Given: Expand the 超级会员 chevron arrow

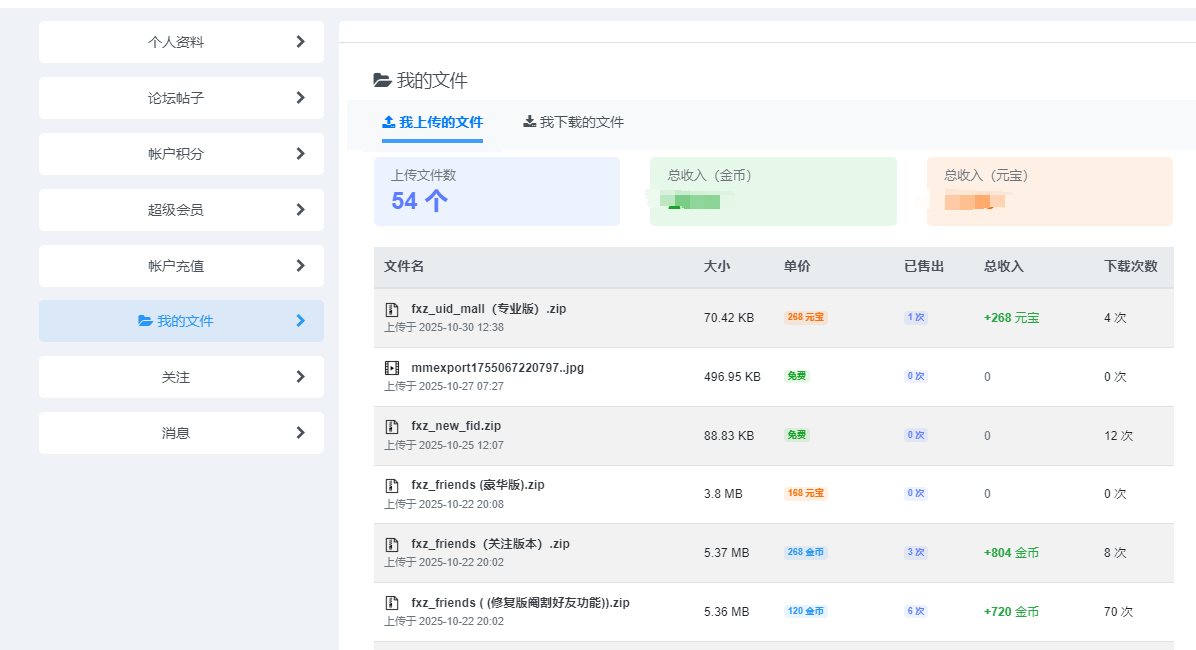Looking at the screenshot, I should tap(301, 210).
